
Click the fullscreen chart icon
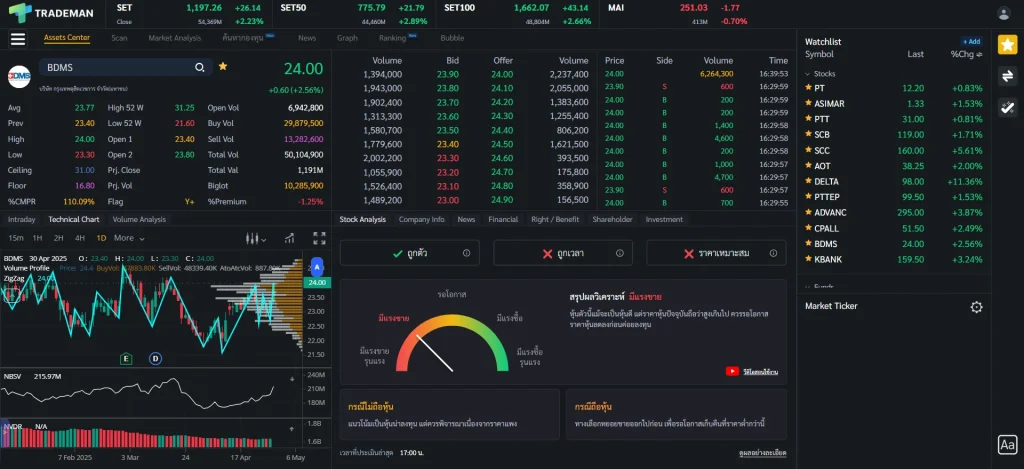coord(319,238)
